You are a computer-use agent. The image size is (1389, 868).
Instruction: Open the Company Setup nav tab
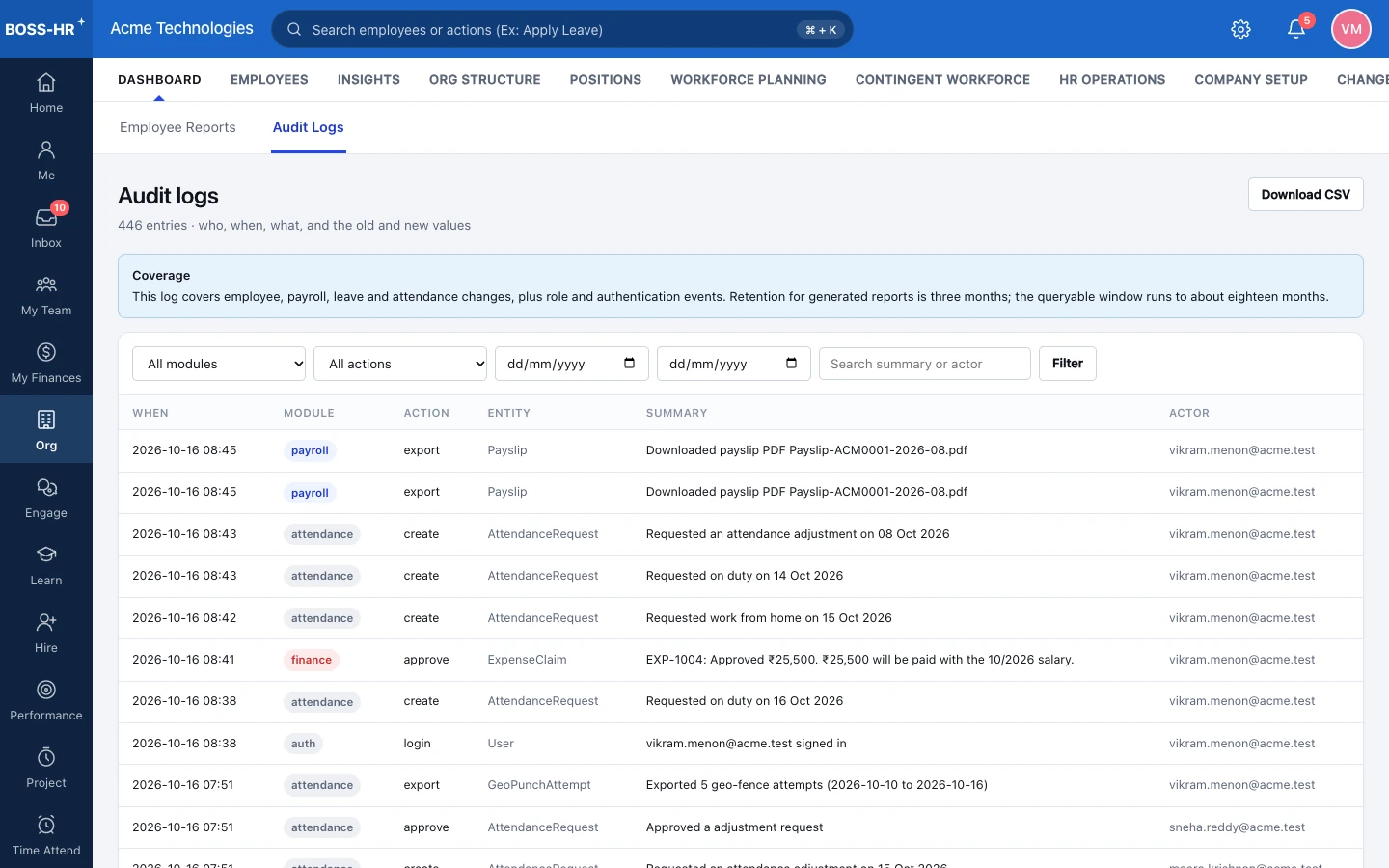[x=1251, y=79]
